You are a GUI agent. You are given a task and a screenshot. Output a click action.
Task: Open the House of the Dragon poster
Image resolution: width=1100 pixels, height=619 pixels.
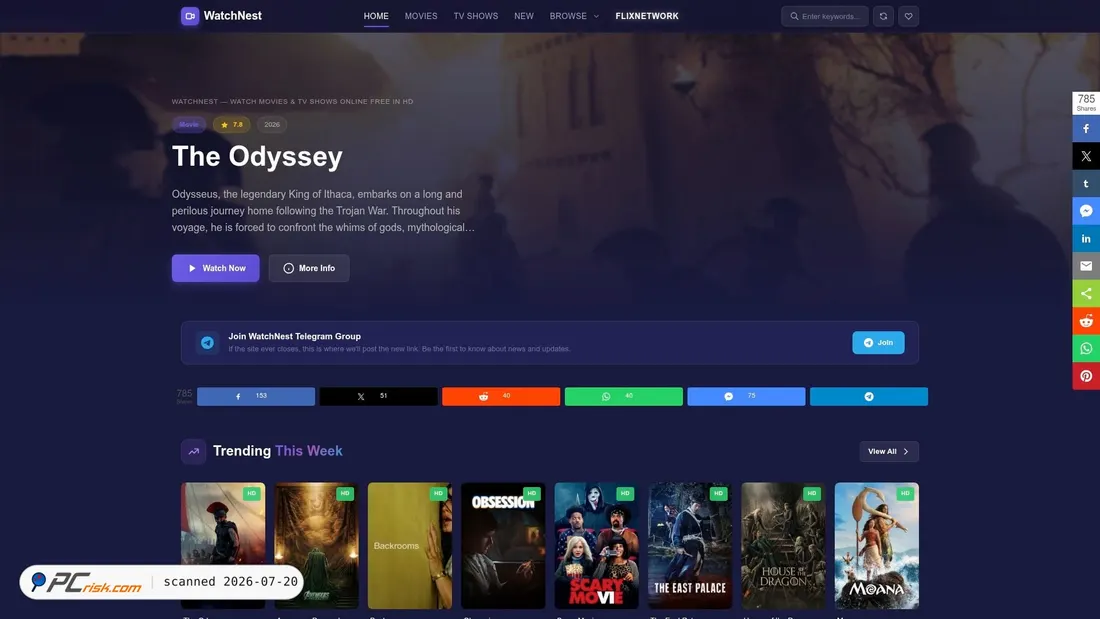pyautogui.click(x=783, y=545)
